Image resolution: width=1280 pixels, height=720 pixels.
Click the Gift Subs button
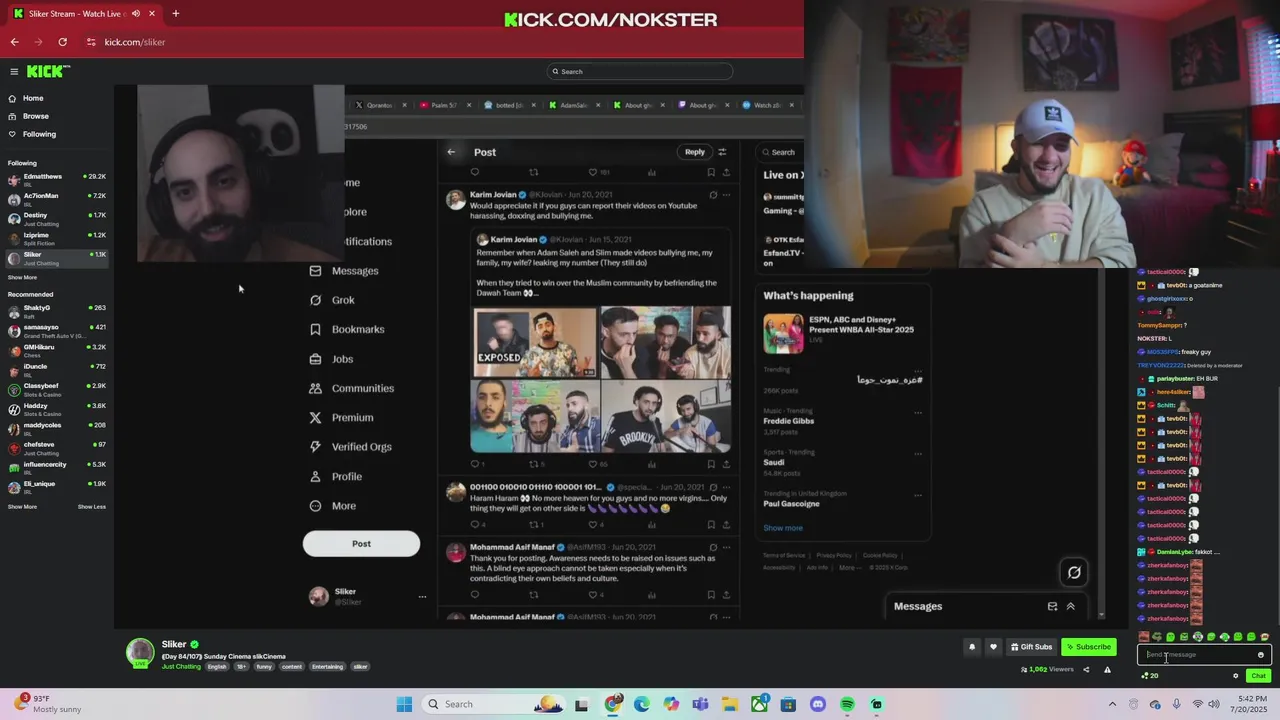(x=1031, y=647)
